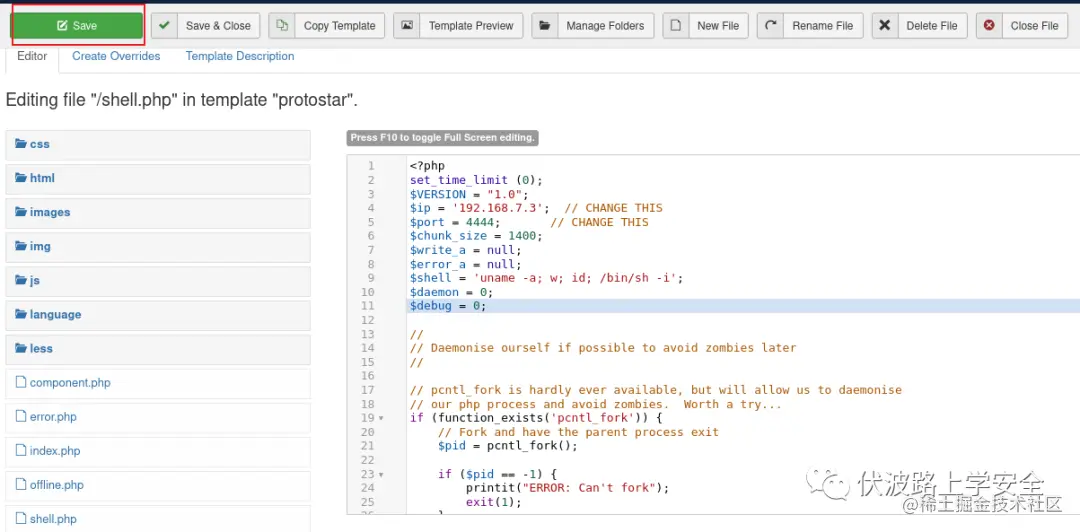Viewport: 1080px width, 532px height.
Task: Click the $VERSION = "1.0" code line
Action: tap(469, 194)
